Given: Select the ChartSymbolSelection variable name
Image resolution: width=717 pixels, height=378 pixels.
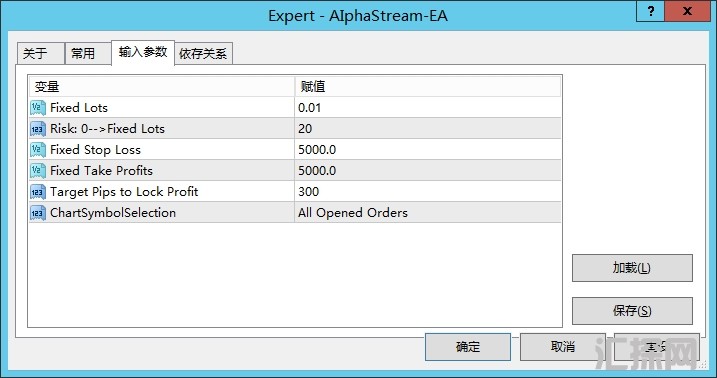Looking at the screenshot, I should tap(113, 213).
